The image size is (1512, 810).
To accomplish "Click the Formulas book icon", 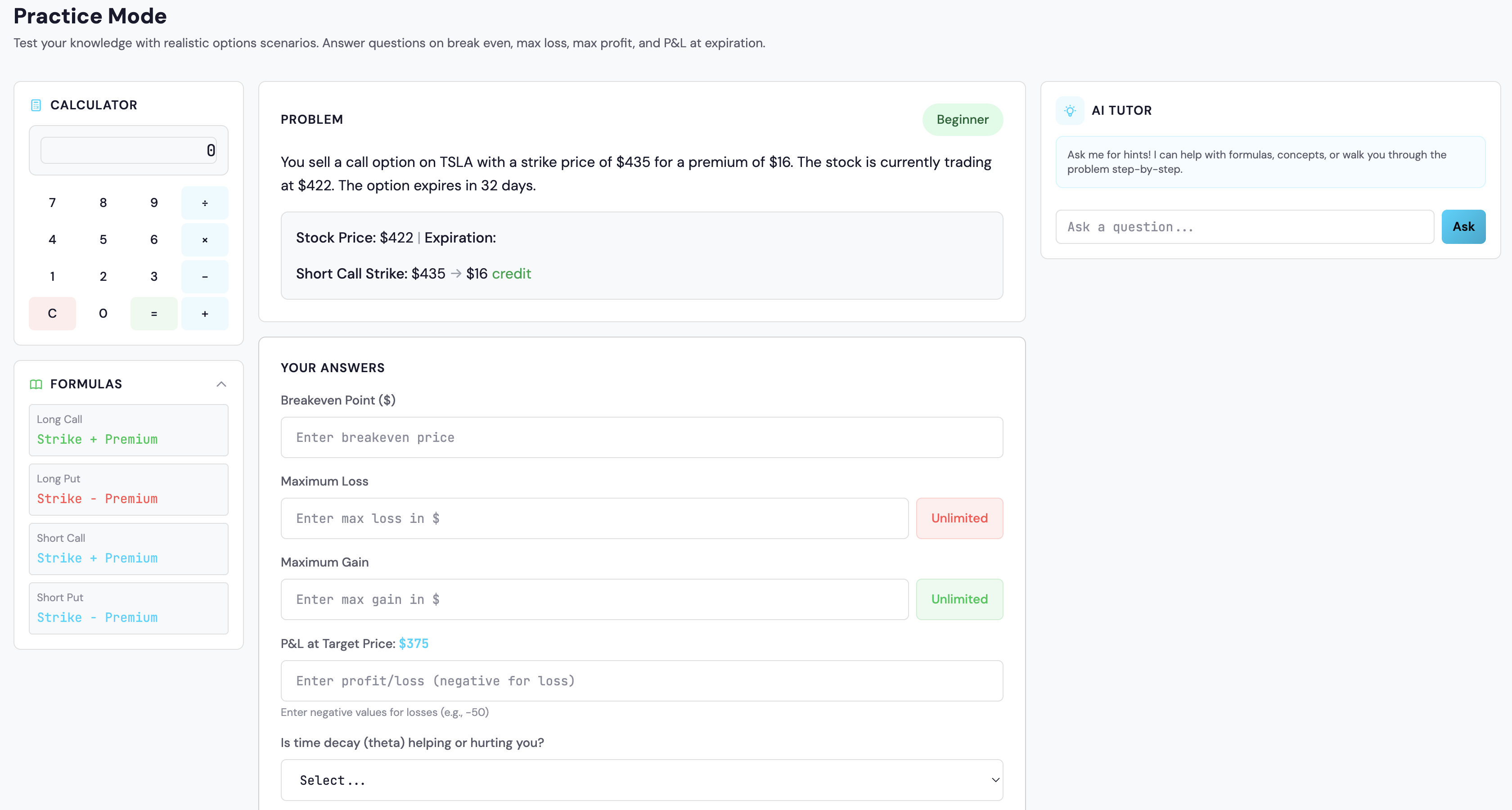I will click(x=36, y=384).
